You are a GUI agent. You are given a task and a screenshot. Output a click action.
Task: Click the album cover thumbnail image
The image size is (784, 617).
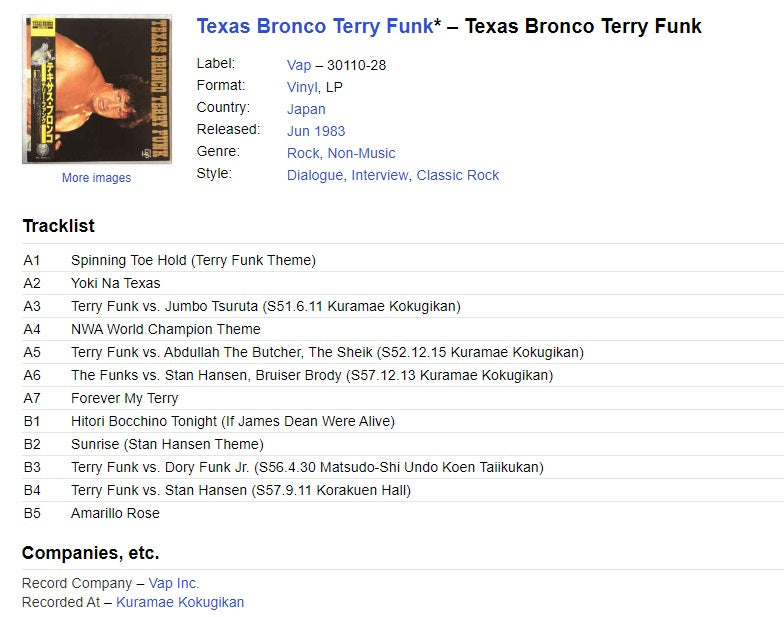(x=96, y=90)
